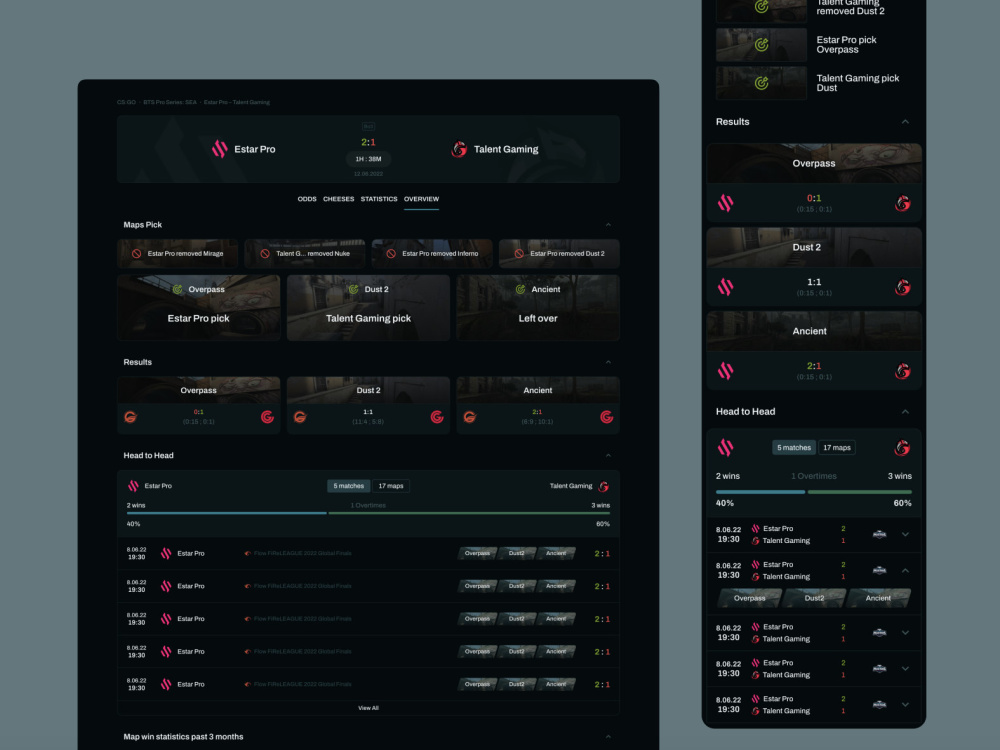Click target icon beside Ancient in desktop Maps Pick
This screenshot has height=750, width=1000.
pyautogui.click(x=520, y=289)
